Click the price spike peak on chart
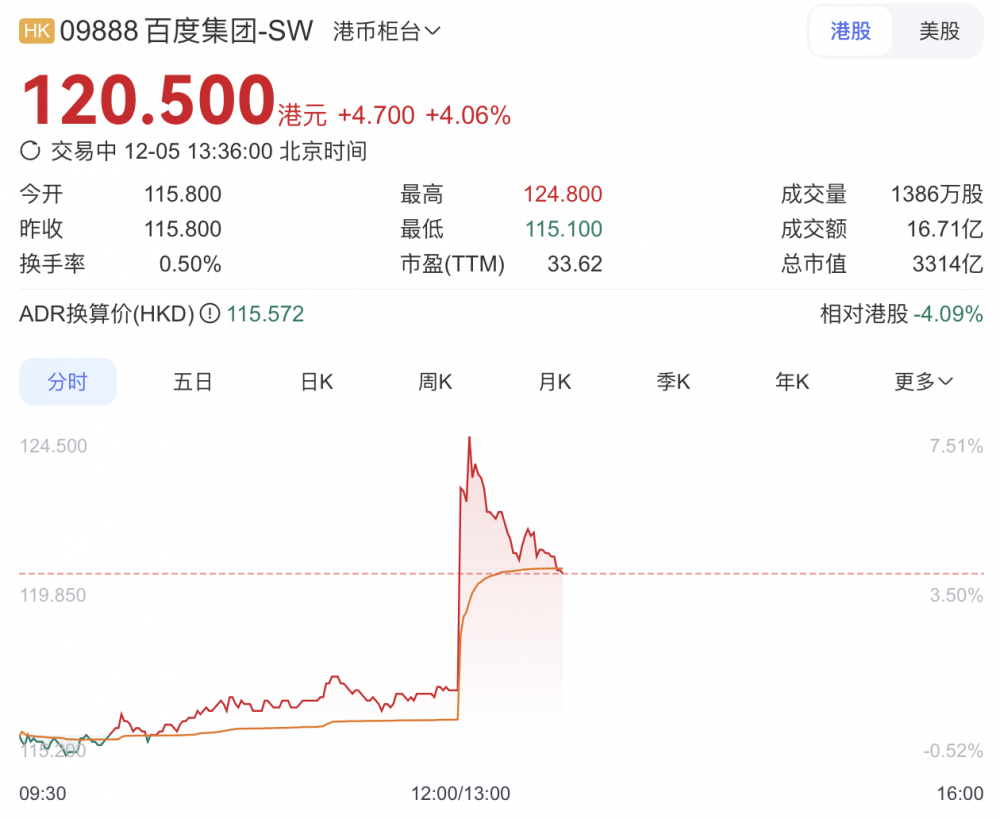Image resolution: width=1000 pixels, height=819 pixels. (469, 438)
